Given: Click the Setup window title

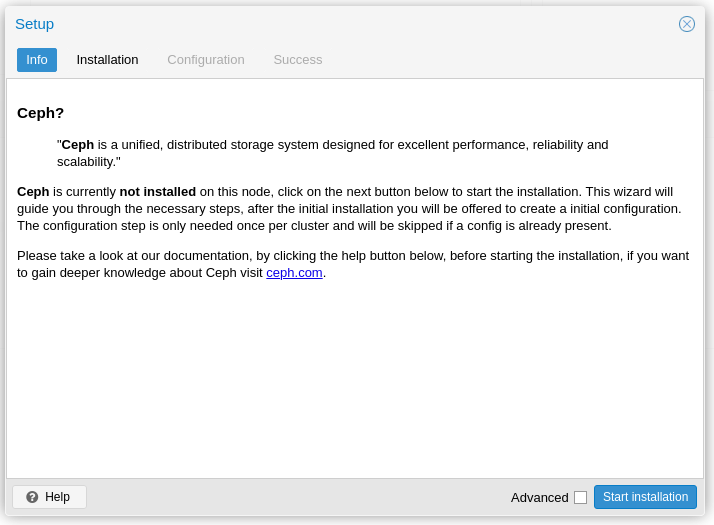Looking at the screenshot, I should (35, 24).
